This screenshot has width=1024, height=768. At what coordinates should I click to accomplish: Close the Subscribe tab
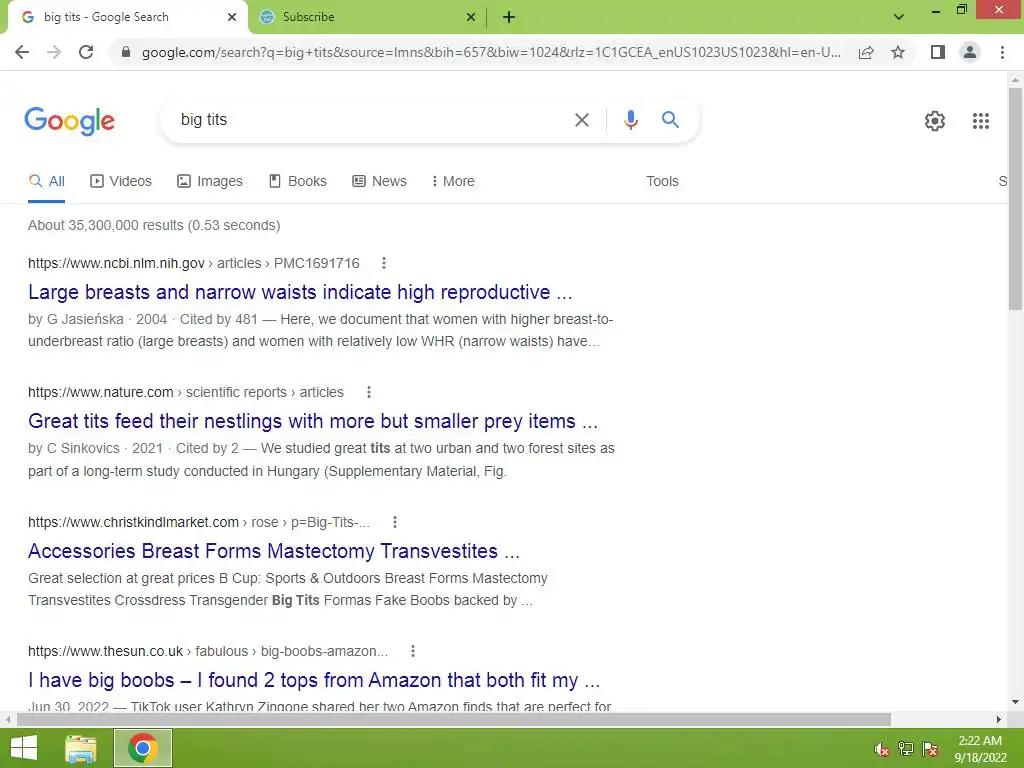point(471,18)
